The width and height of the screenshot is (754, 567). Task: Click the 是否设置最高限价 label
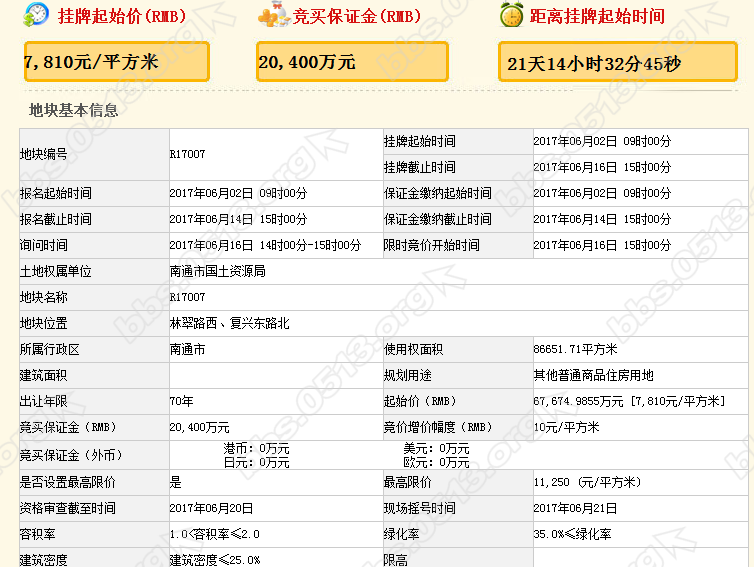pos(68,482)
